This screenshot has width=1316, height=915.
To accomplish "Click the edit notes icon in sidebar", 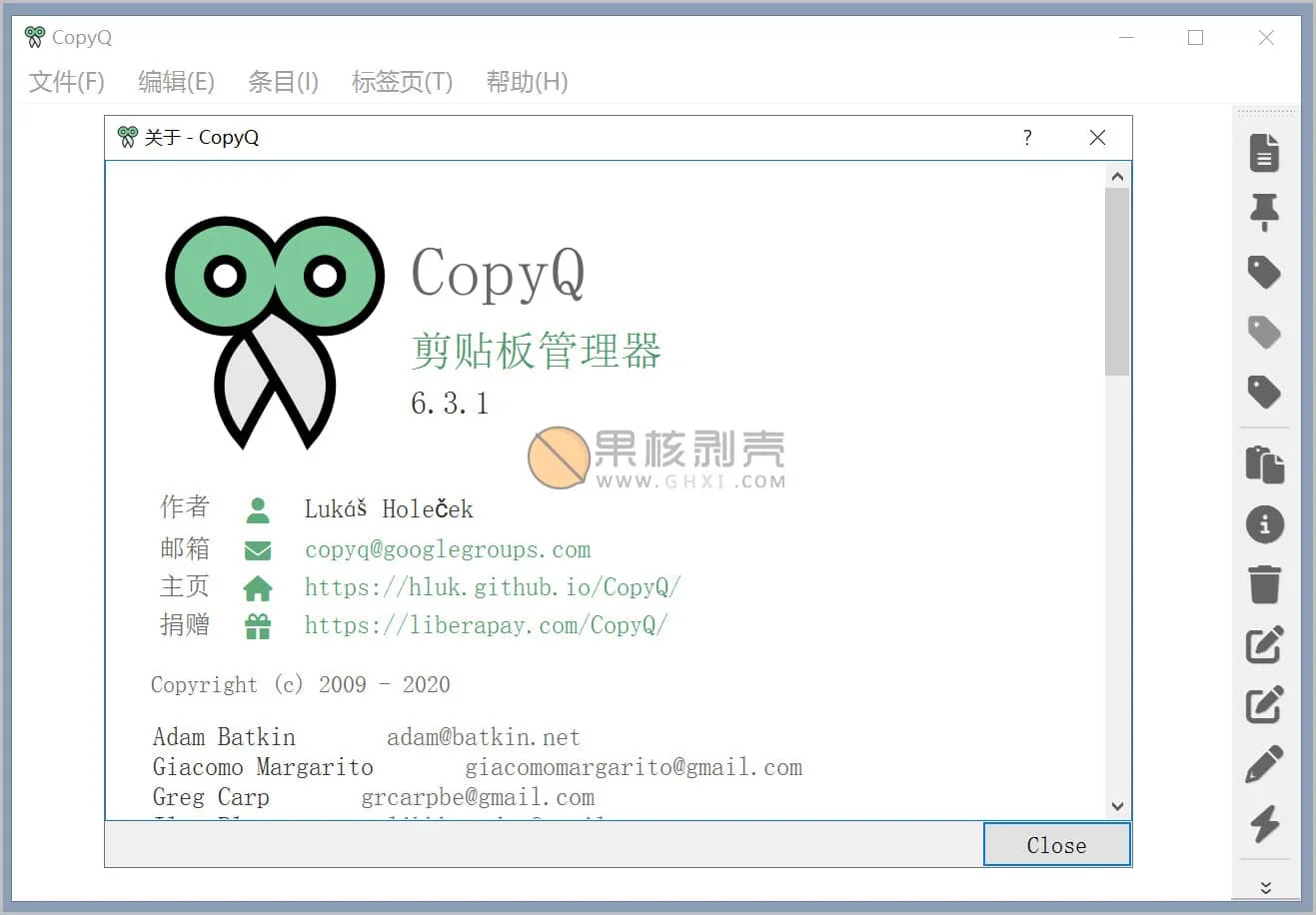I will pyautogui.click(x=1264, y=644).
